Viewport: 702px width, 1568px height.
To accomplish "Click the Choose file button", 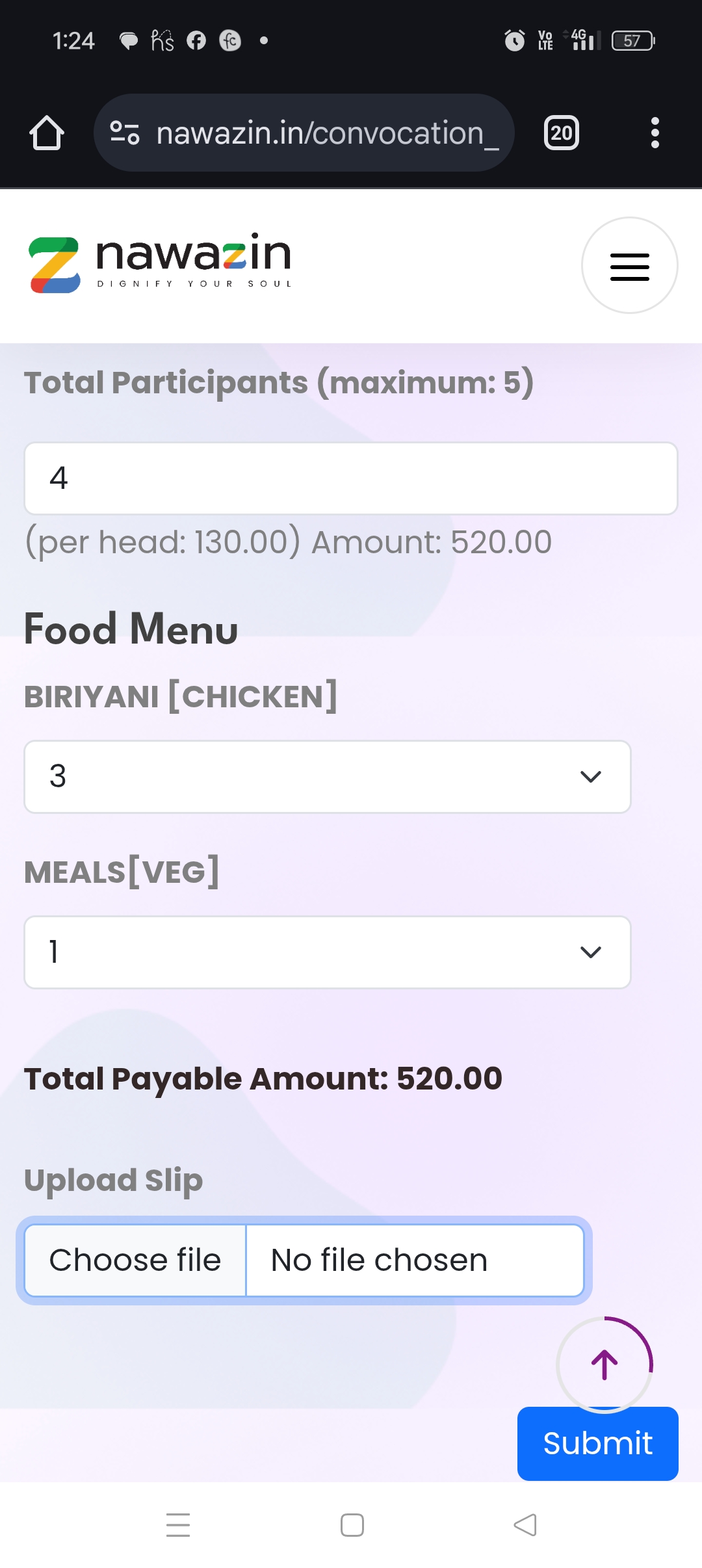I will (135, 1261).
